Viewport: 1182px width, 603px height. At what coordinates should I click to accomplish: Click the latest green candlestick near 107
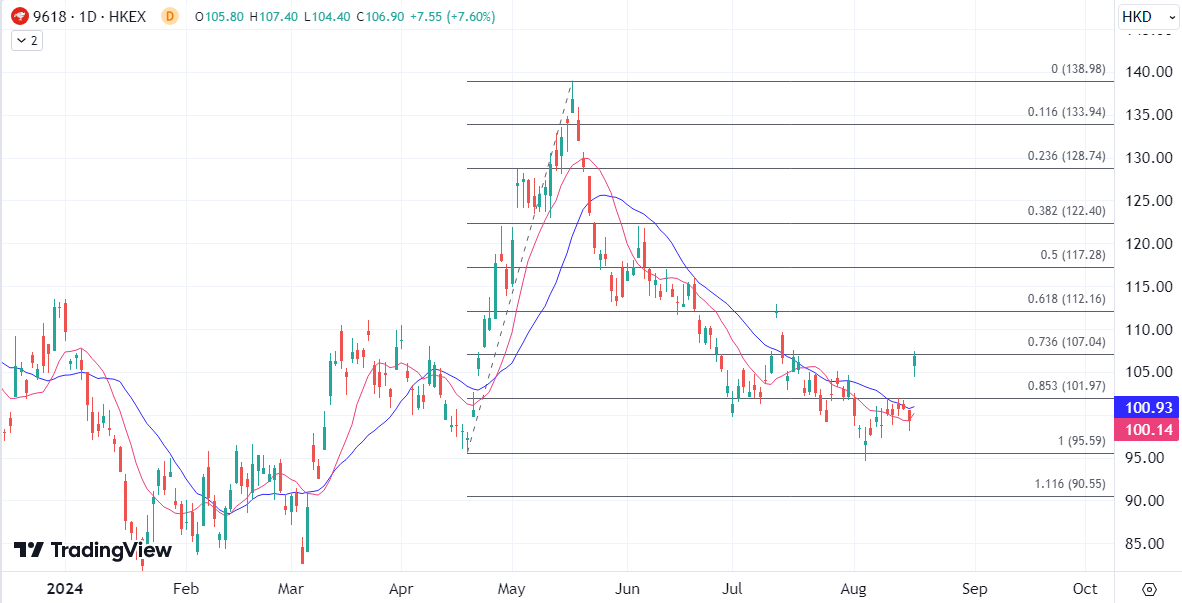coord(914,364)
